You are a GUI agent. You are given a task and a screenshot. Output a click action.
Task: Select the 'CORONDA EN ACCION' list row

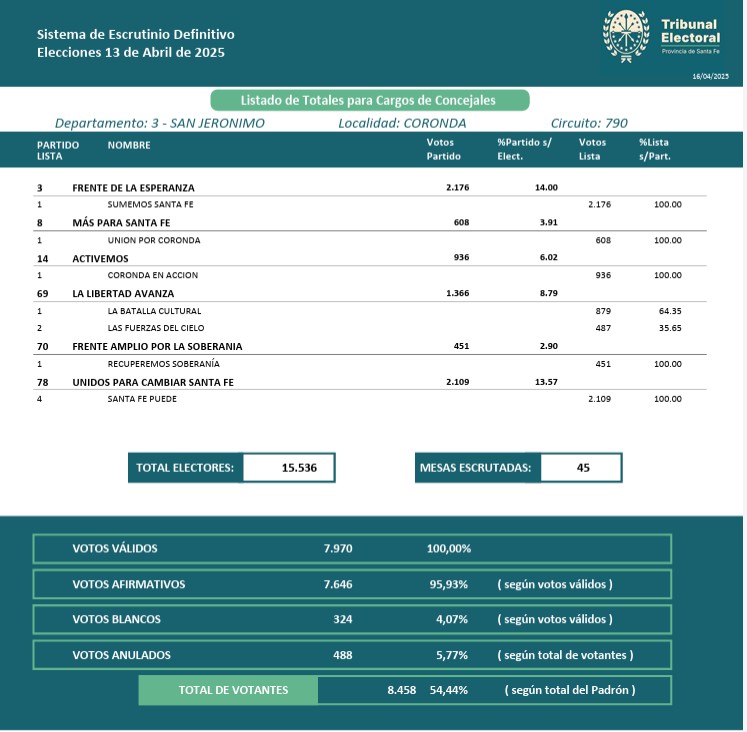coord(370,275)
